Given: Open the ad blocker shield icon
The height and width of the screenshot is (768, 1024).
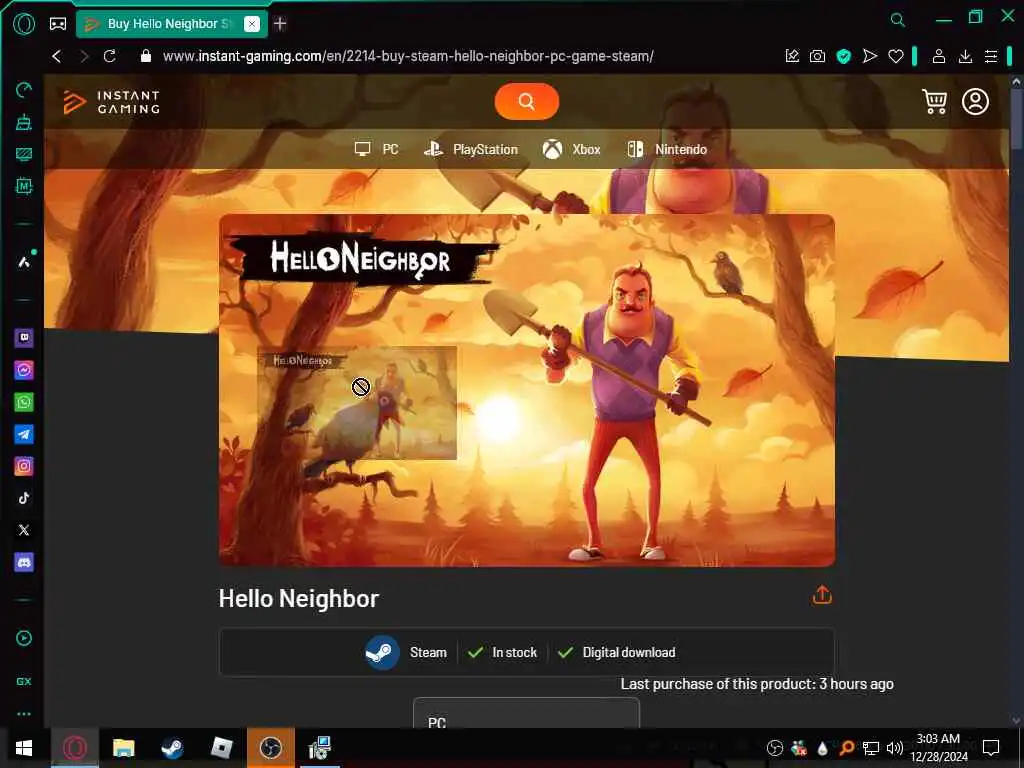Looking at the screenshot, I should [x=844, y=57].
